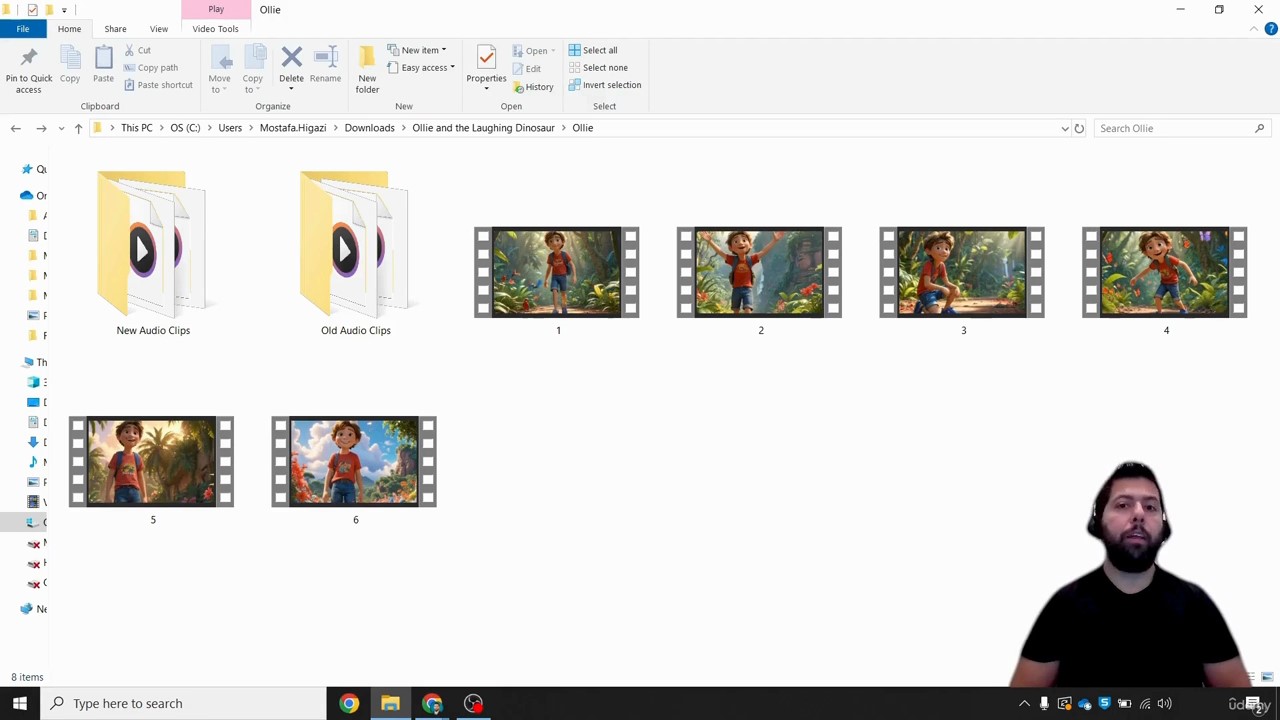1280x720 pixels.
Task: Click the Play contextual tab
Action: pos(216,9)
